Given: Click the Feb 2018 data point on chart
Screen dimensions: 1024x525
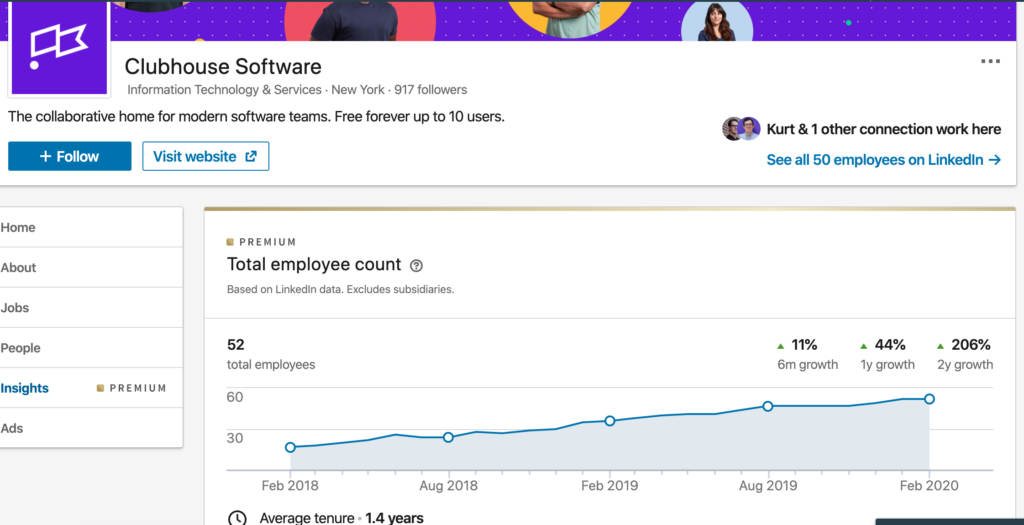Looking at the screenshot, I should (x=290, y=447).
